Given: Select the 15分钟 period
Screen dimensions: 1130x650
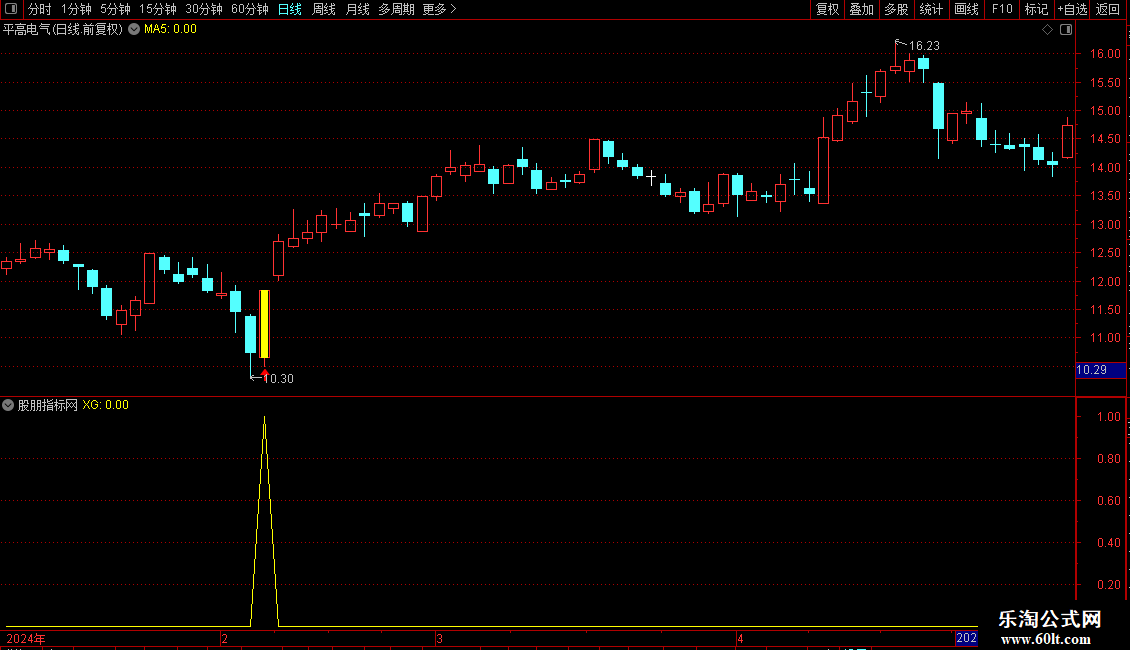Looking at the screenshot, I should tap(157, 9).
